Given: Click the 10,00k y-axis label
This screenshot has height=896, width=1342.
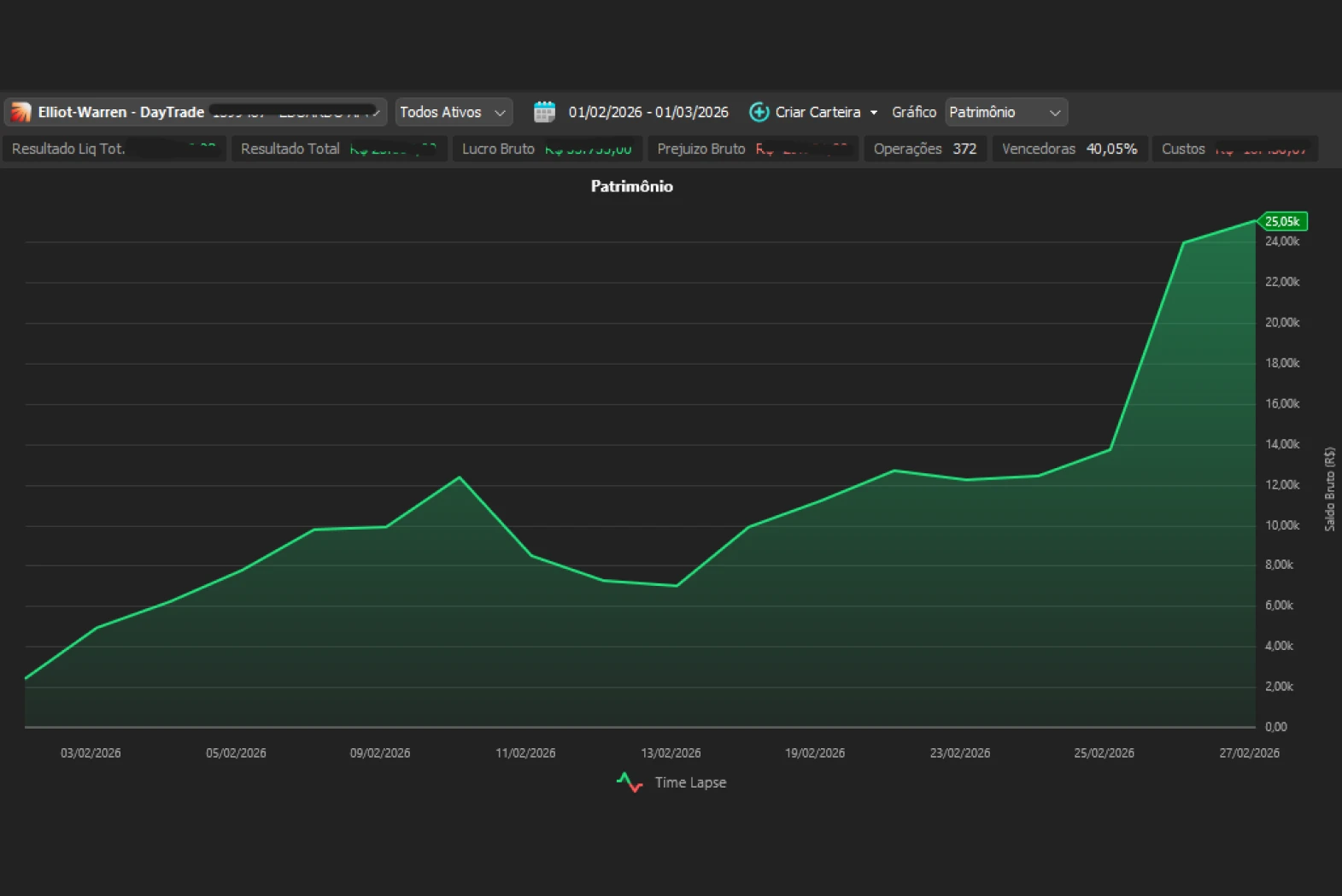Looking at the screenshot, I should (1282, 525).
